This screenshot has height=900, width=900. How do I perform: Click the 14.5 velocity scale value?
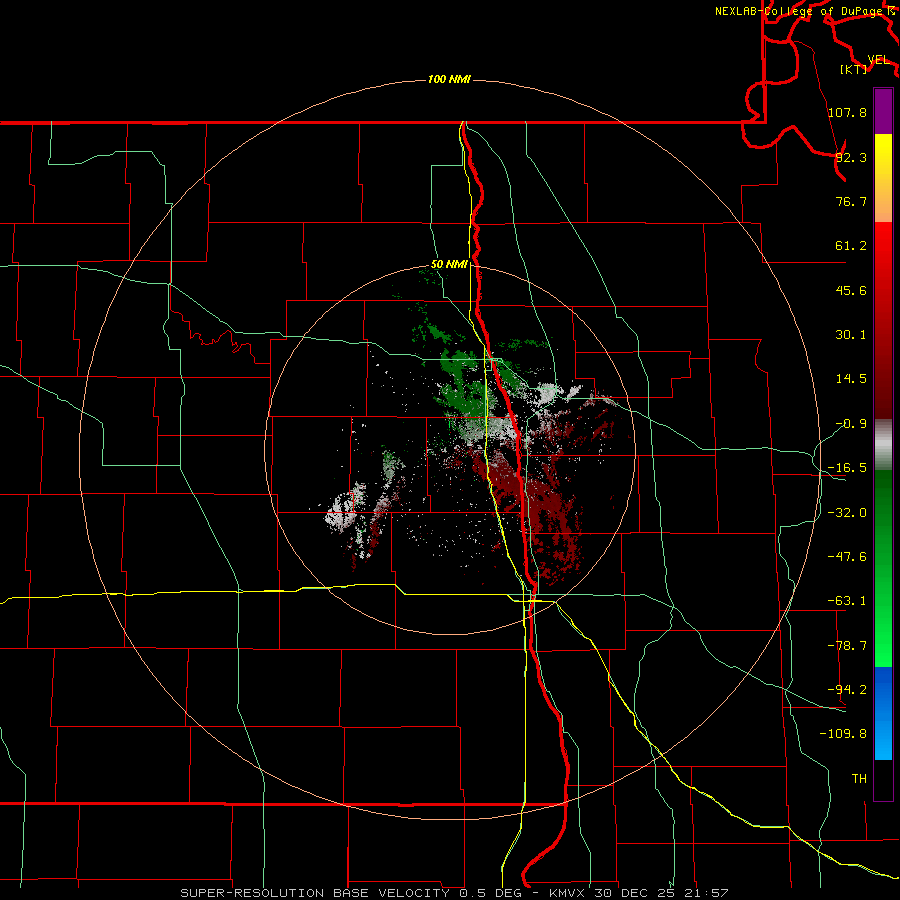[x=851, y=379]
